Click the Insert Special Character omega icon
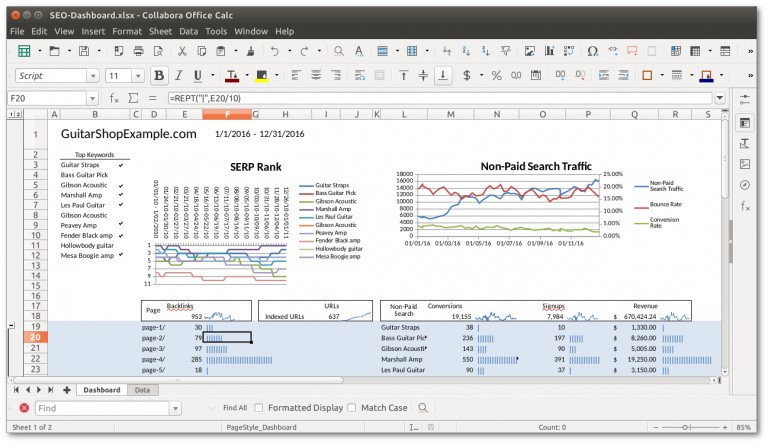The image size is (768, 444). (x=593, y=51)
